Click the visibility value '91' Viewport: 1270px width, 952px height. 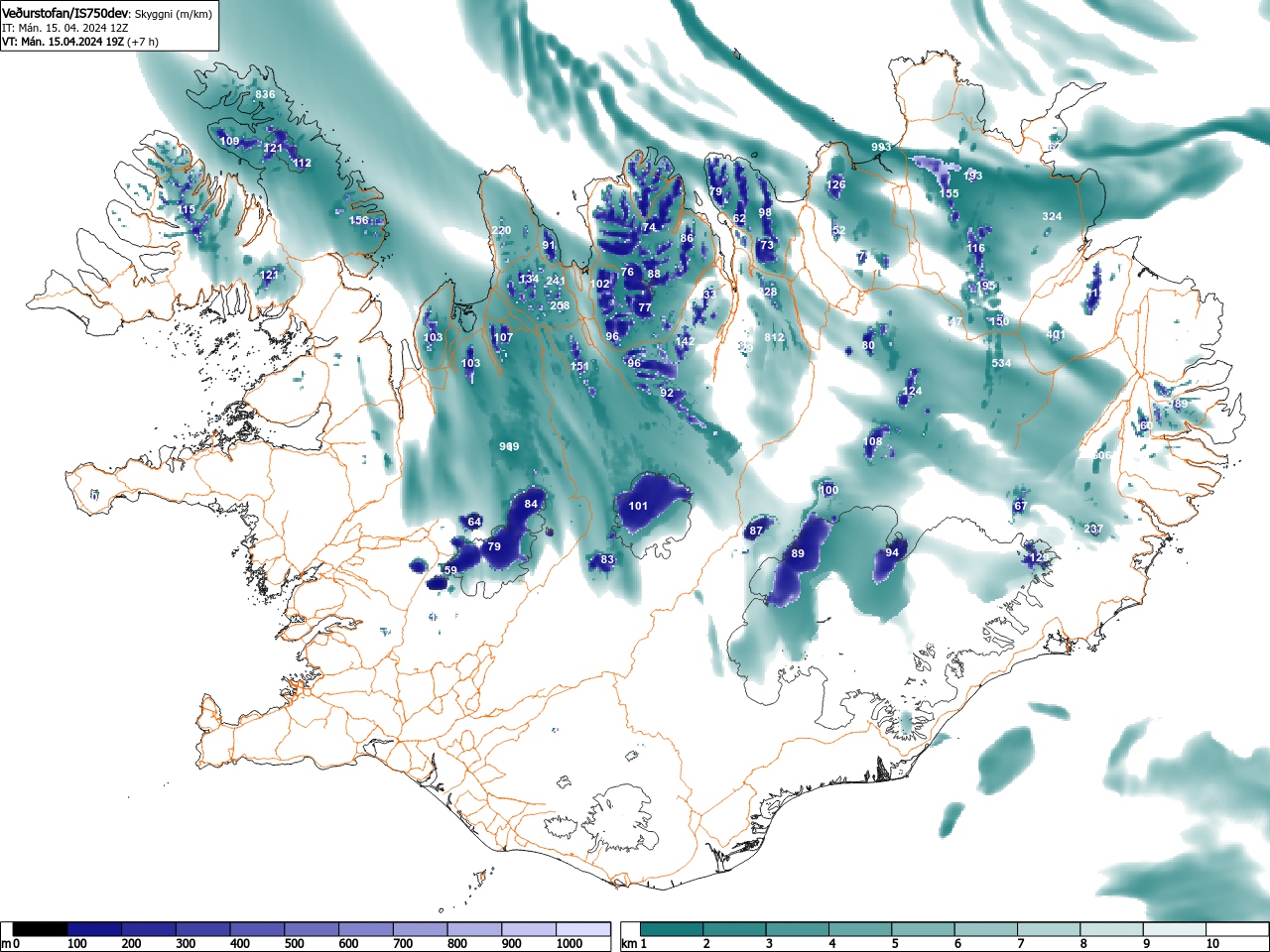tap(549, 246)
